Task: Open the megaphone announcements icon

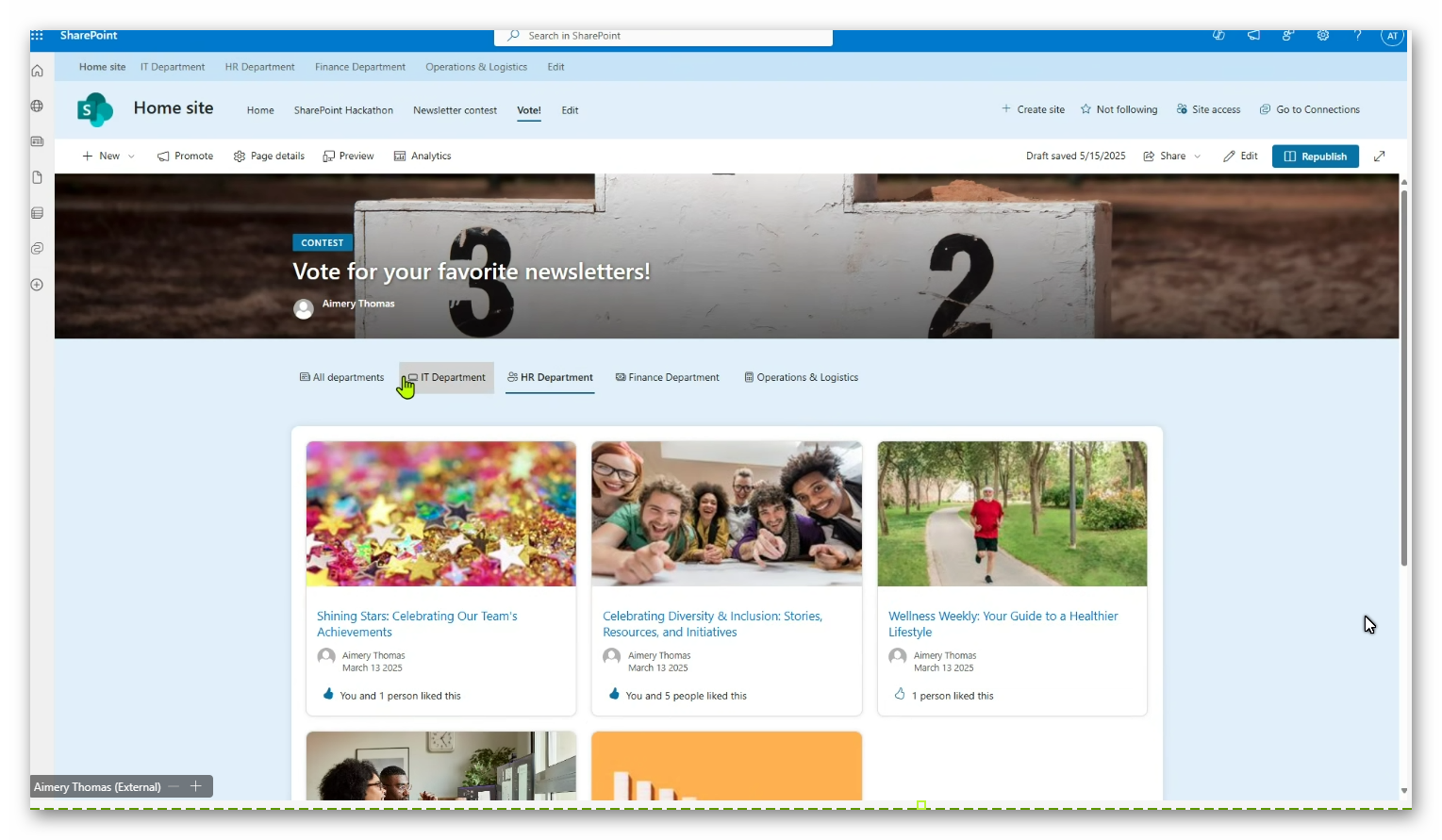Action: 1253,36
